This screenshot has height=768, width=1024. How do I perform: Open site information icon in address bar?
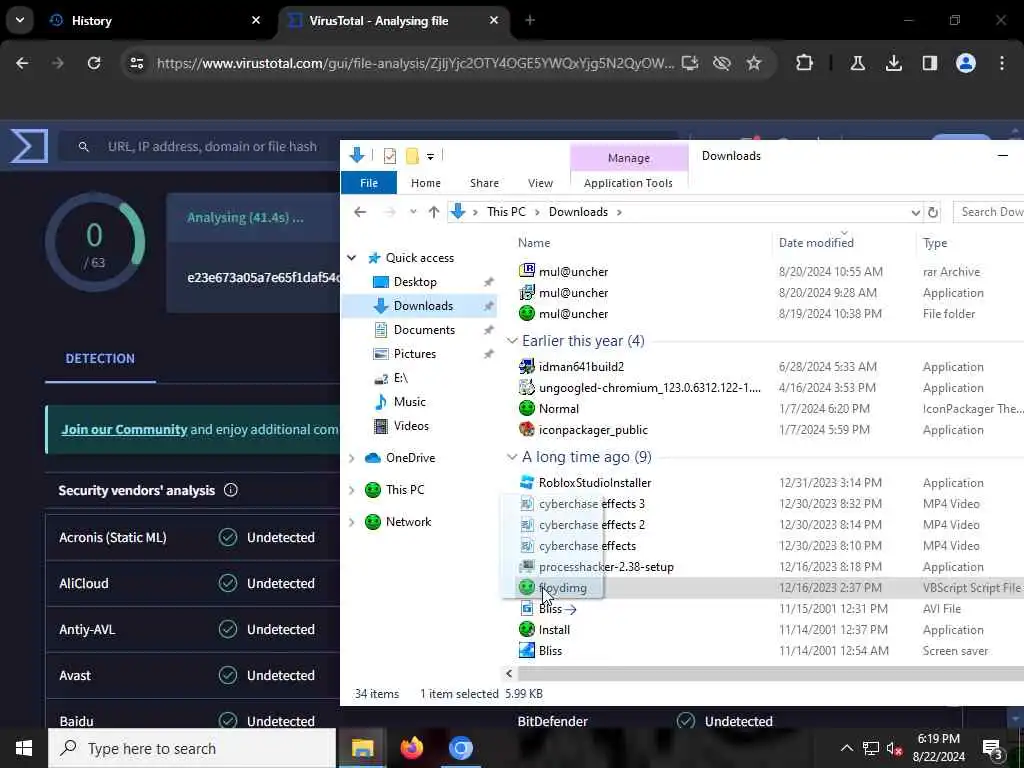(x=136, y=63)
